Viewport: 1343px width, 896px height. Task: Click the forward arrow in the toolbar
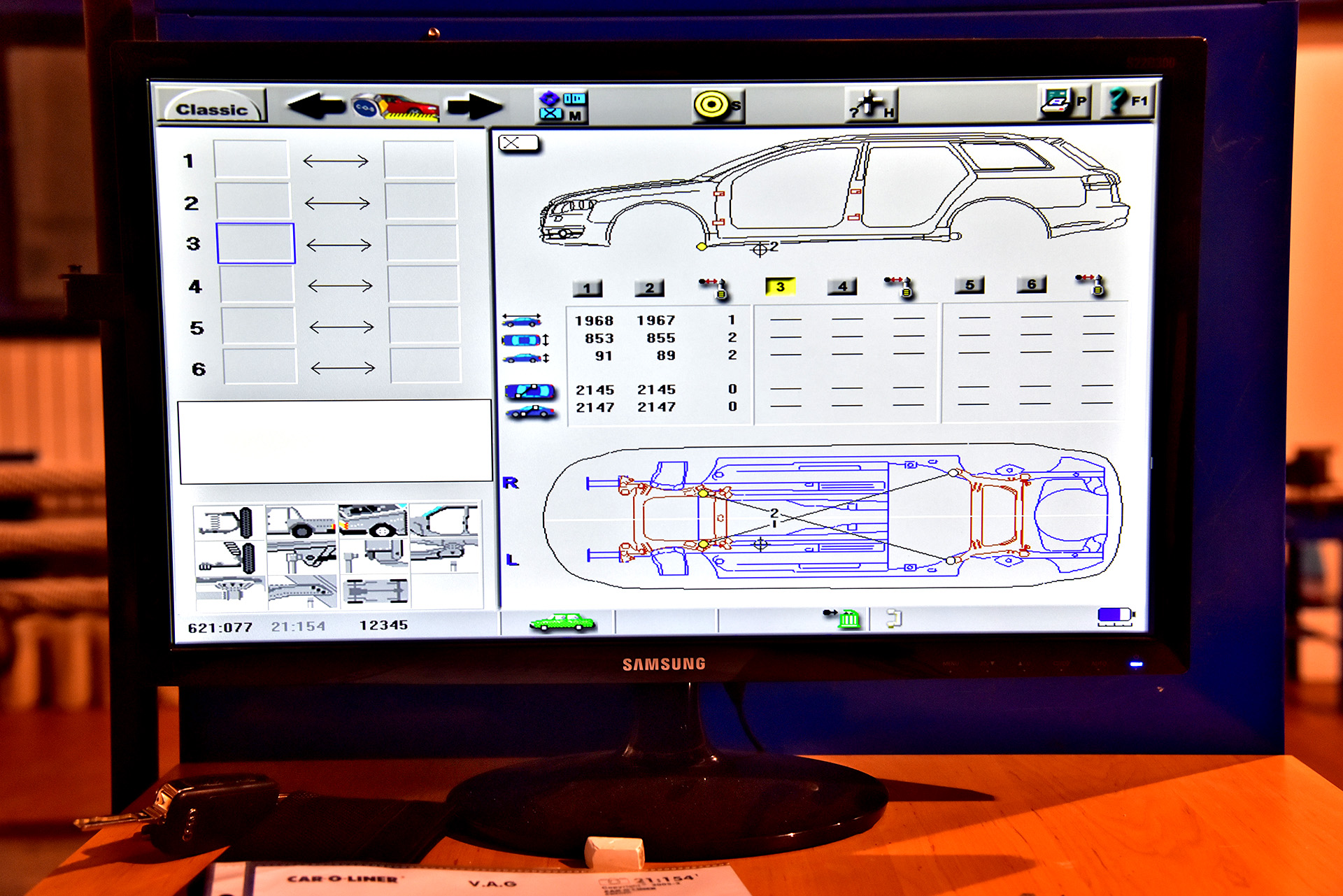(476, 106)
